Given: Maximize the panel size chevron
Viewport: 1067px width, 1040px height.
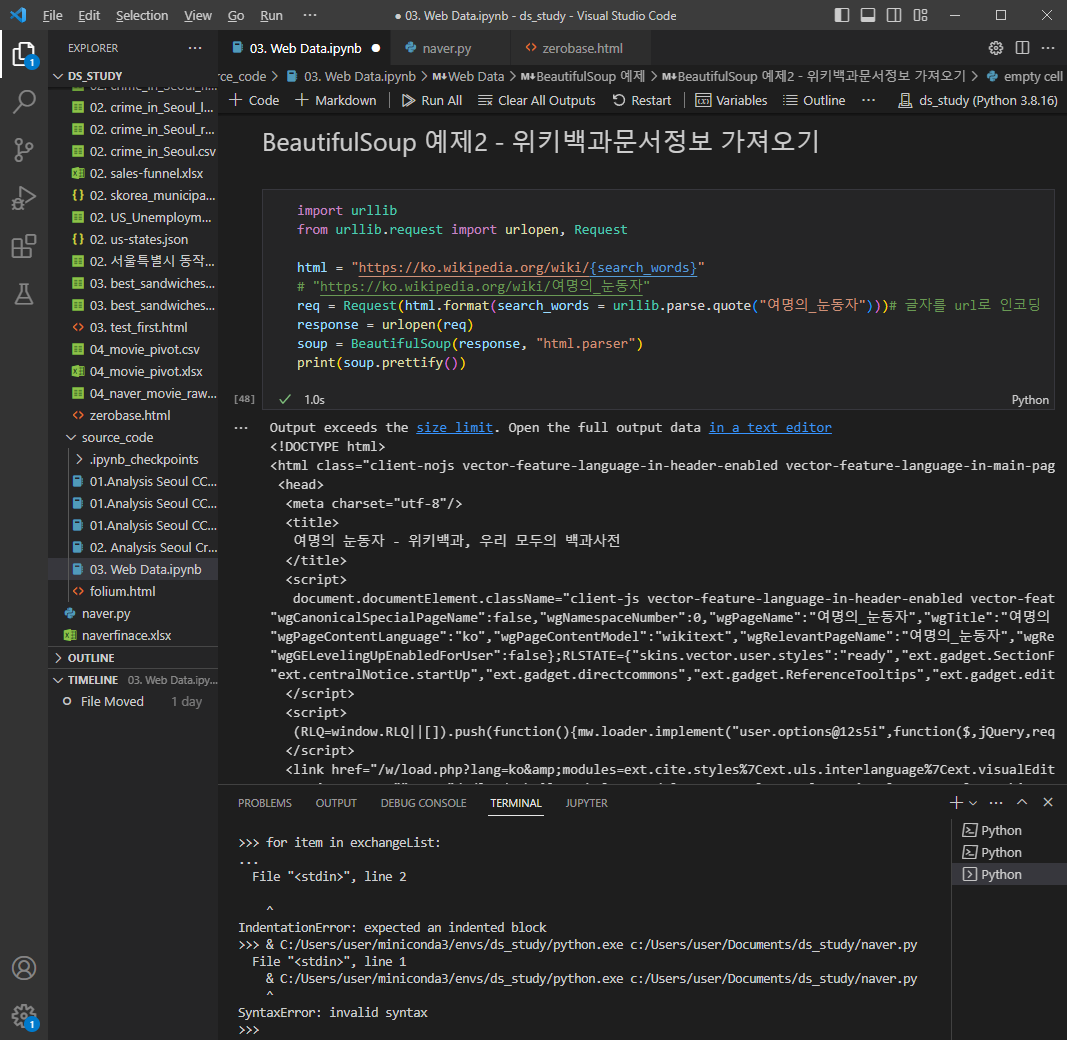Looking at the screenshot, I should click(x=1021, y=802).
